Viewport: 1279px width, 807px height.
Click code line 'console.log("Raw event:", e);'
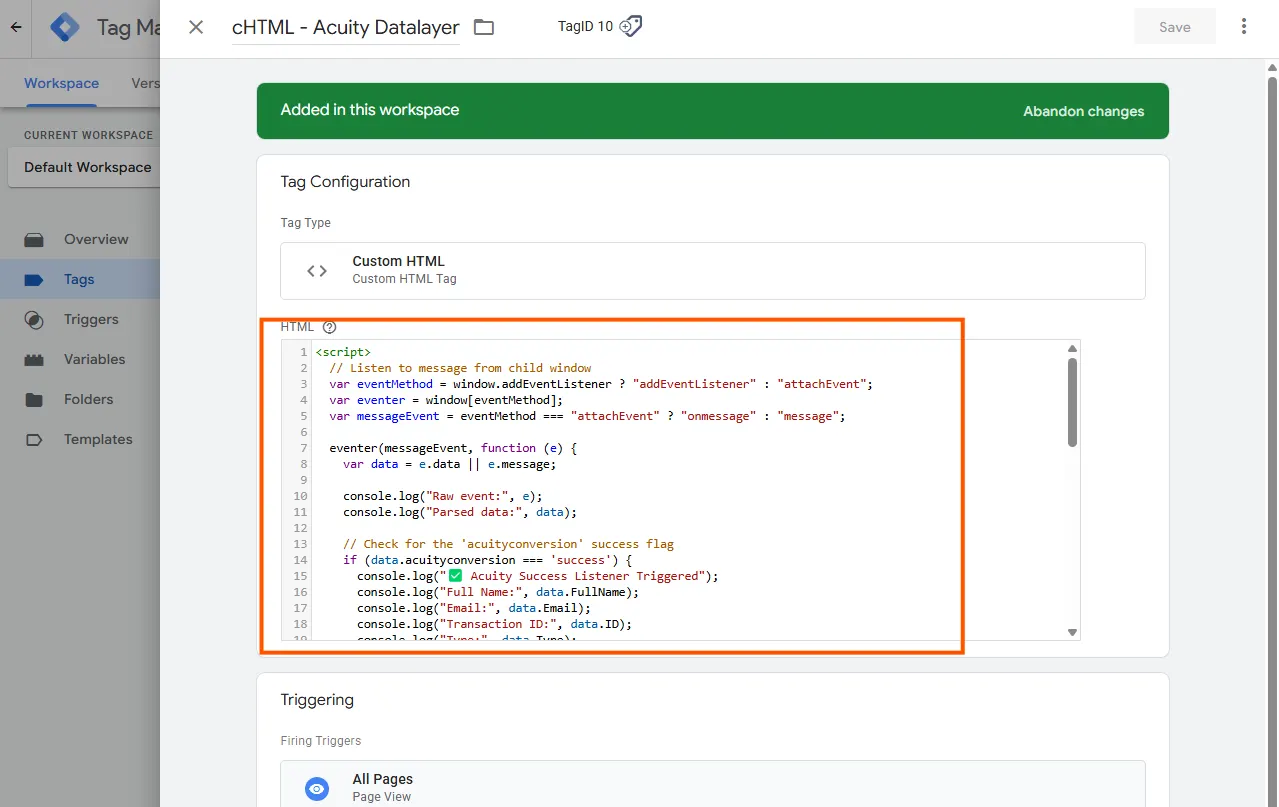443,496
